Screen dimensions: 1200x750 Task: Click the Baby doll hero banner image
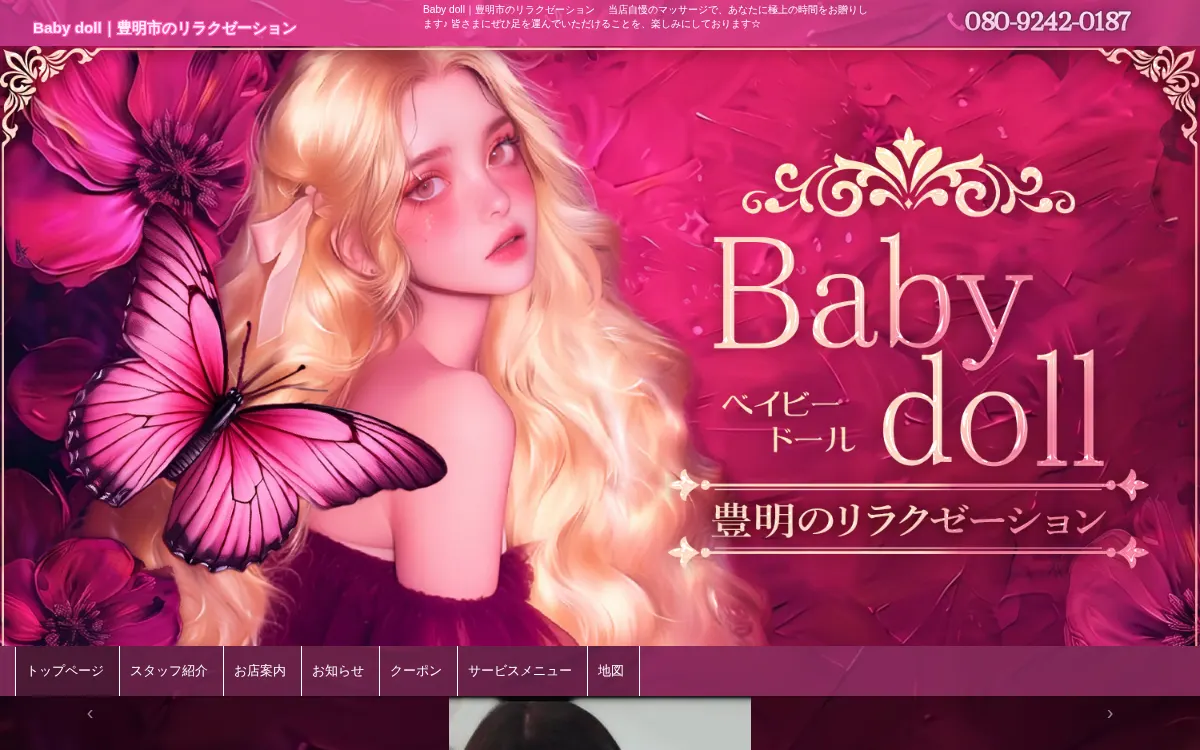(x=600, y=346)
